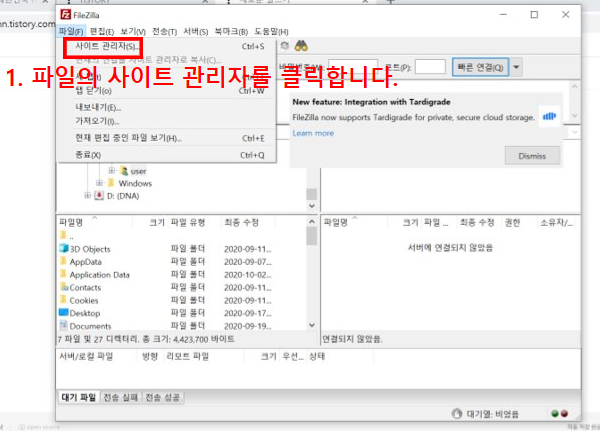Click the queue status icon beside 대기열

pyautogui.click(x=457, y=414)
